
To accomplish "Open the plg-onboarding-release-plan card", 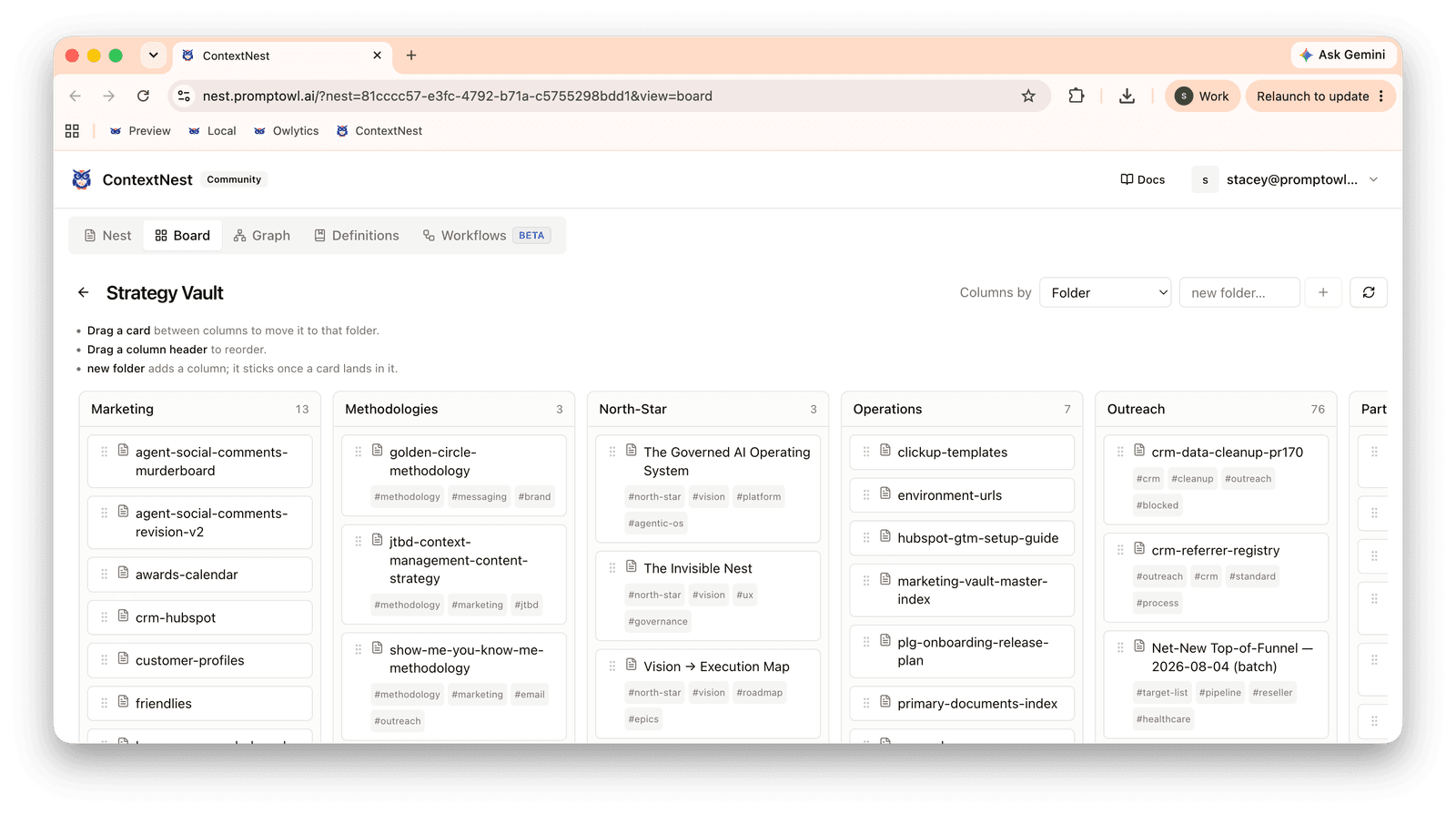I will click(x=962, y=651).
